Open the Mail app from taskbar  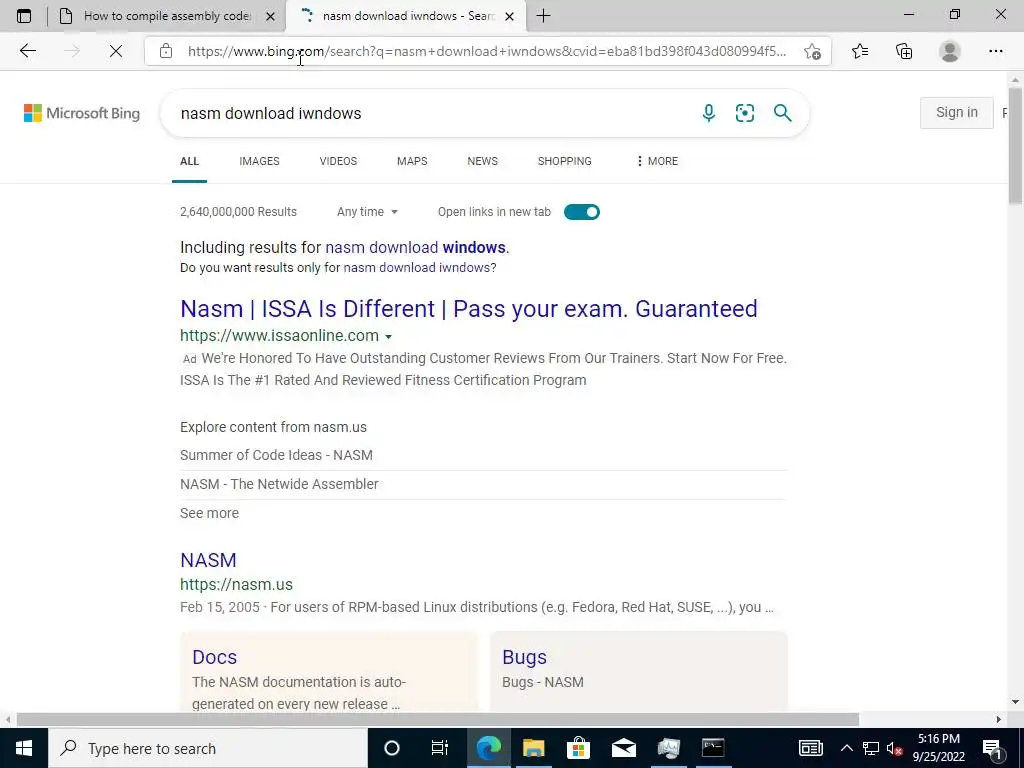coord(624,748)
